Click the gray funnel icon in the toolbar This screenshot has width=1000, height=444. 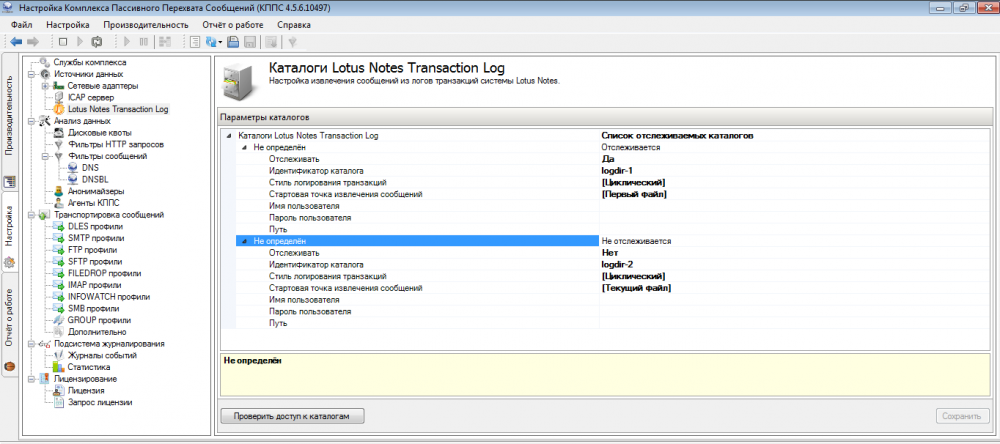(293, 41)
